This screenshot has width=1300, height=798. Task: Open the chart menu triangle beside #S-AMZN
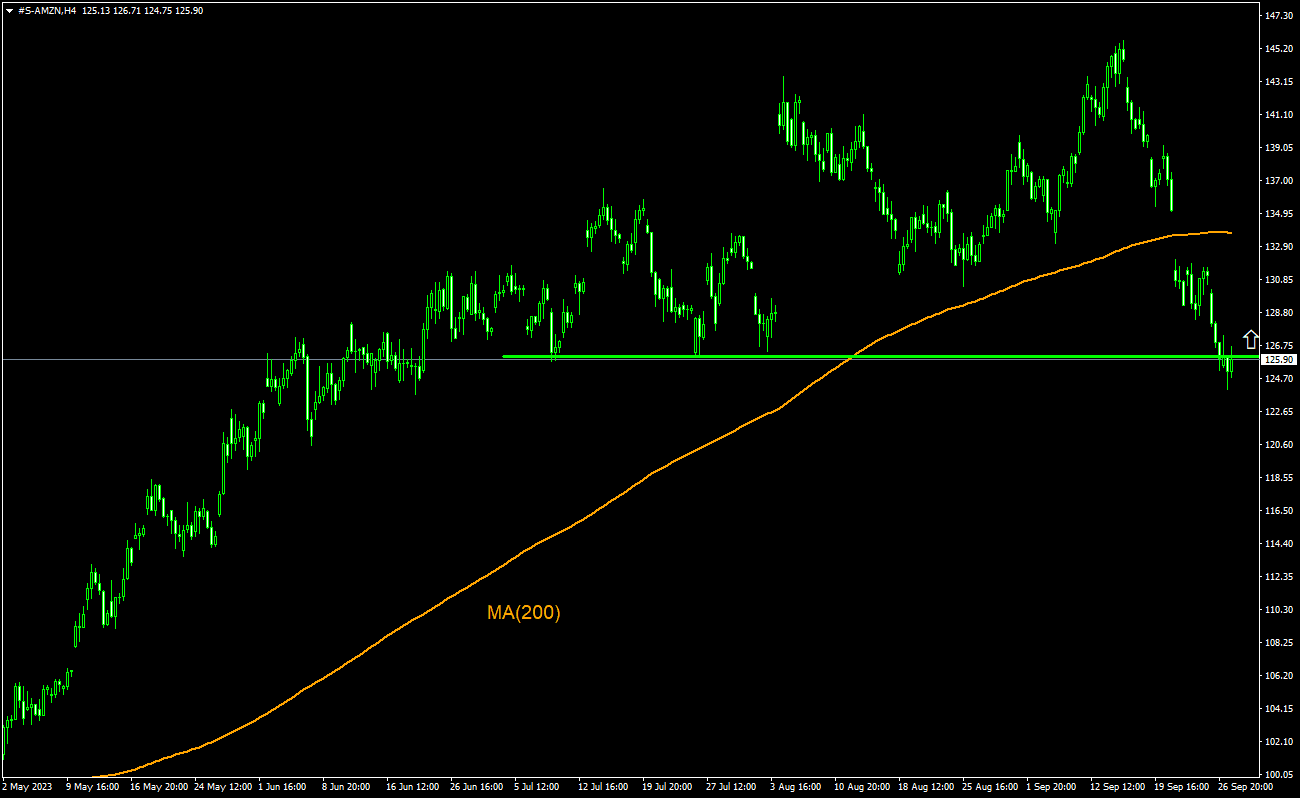tap(9, 10)
